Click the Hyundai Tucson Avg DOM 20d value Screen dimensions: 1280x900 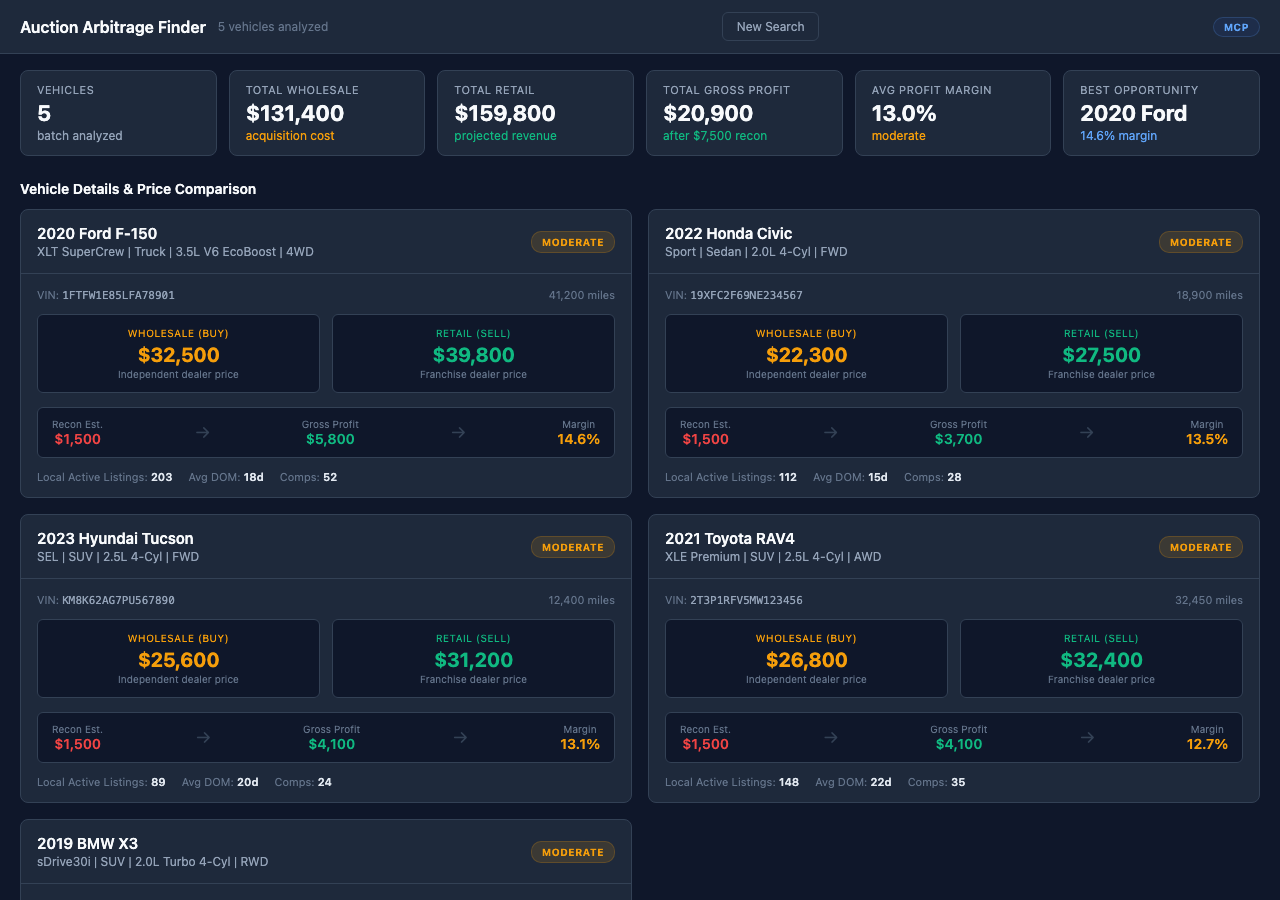(248, 783)
